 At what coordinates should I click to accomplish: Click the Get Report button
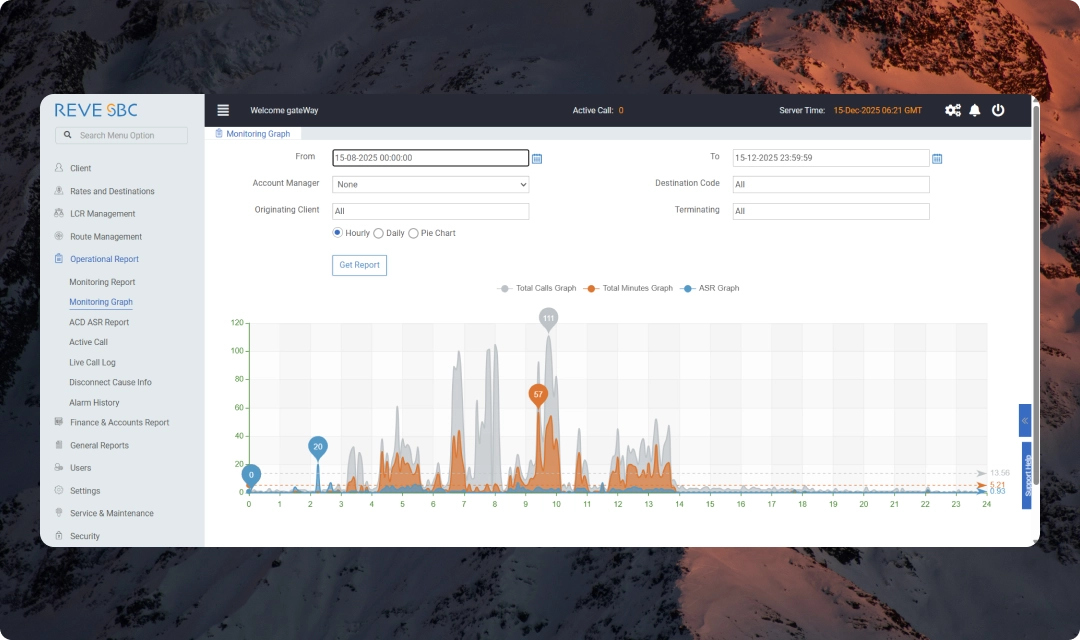(x=359, y=265)
